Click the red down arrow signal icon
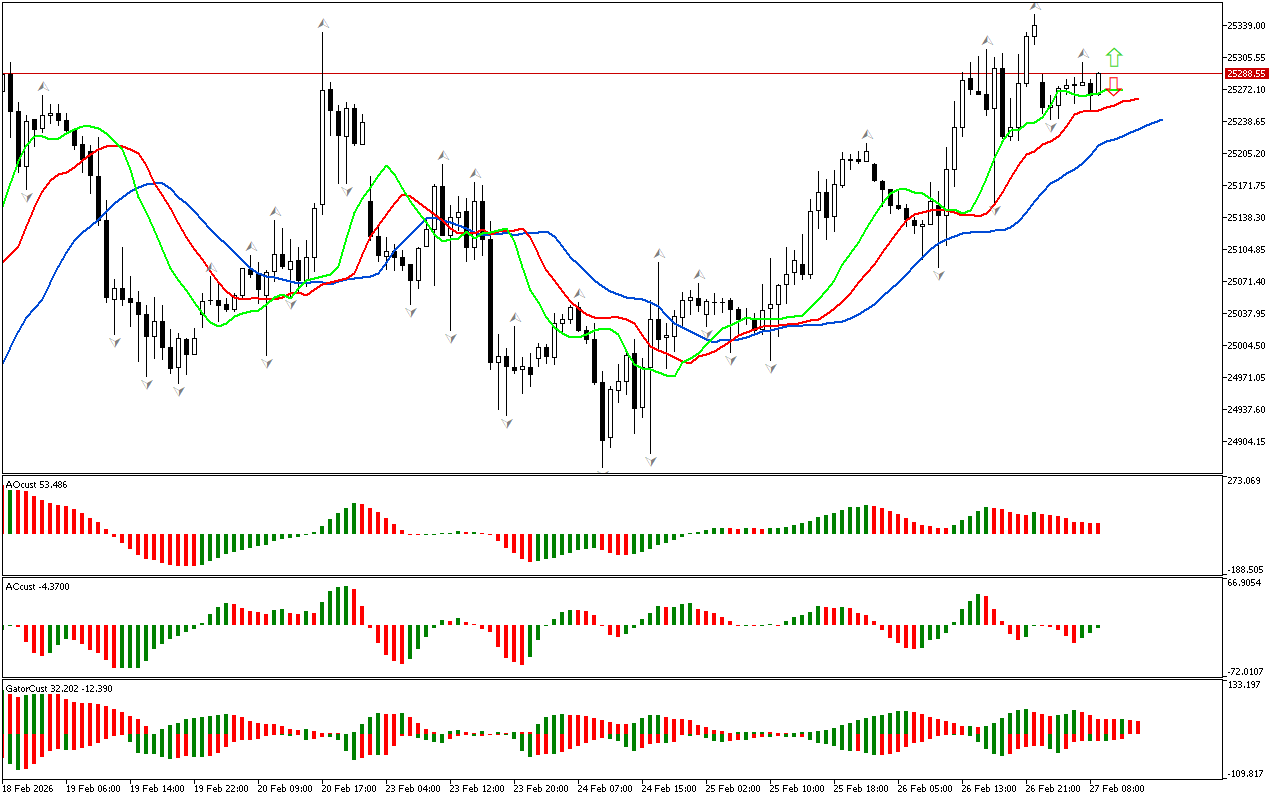 point(1113,86)
